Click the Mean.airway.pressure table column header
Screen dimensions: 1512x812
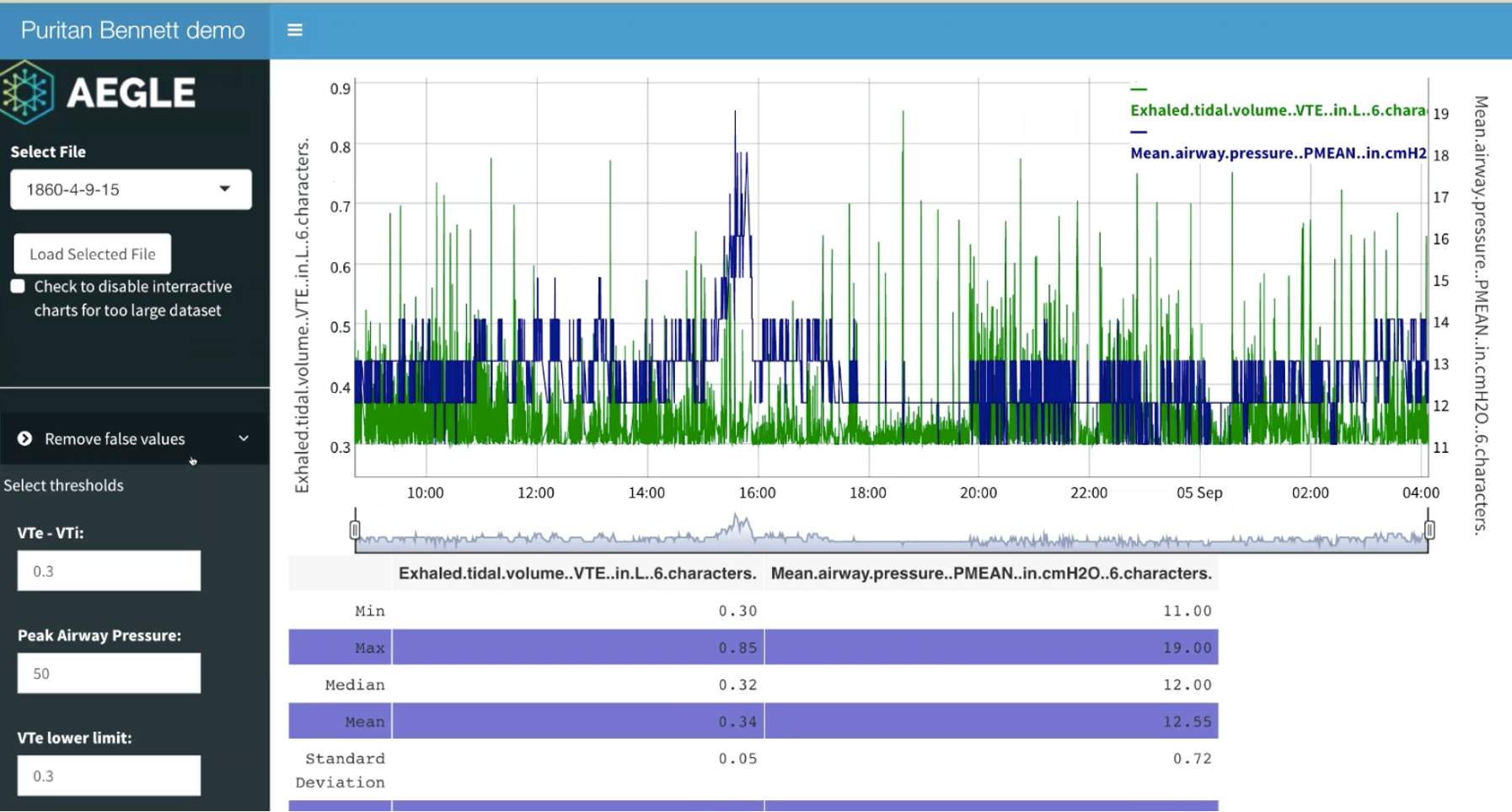991,573
